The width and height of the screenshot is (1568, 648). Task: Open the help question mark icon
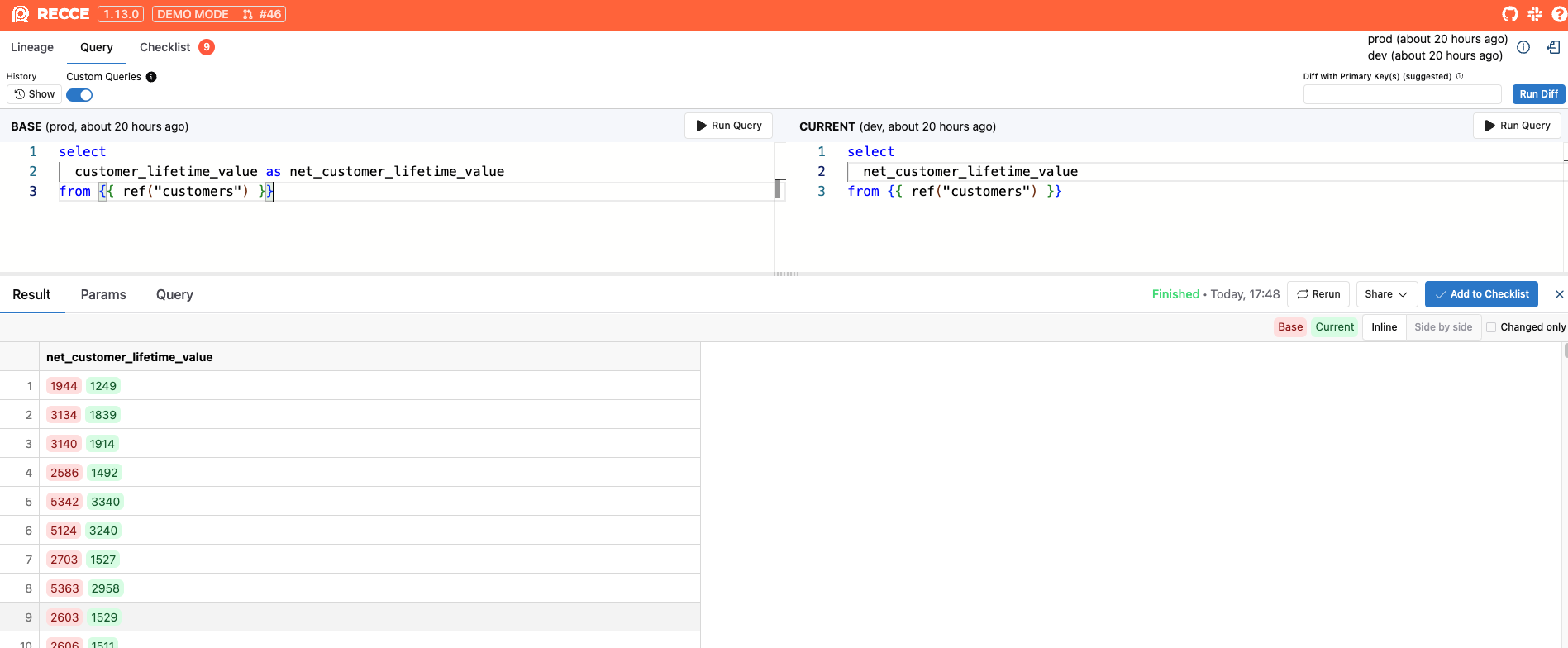click(1559, 14)
